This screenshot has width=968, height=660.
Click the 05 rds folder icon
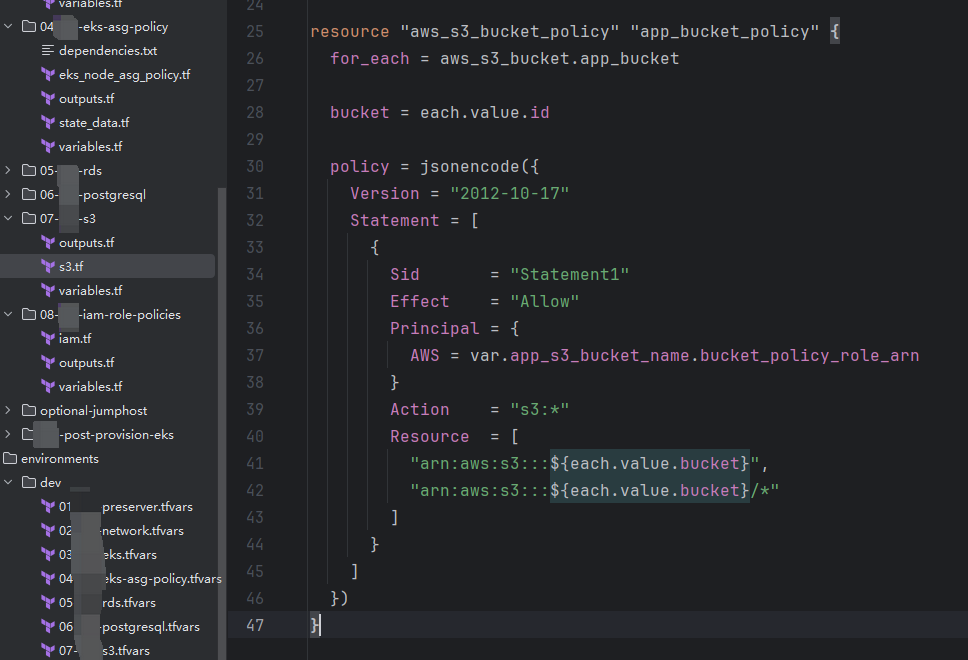(29, 170)
